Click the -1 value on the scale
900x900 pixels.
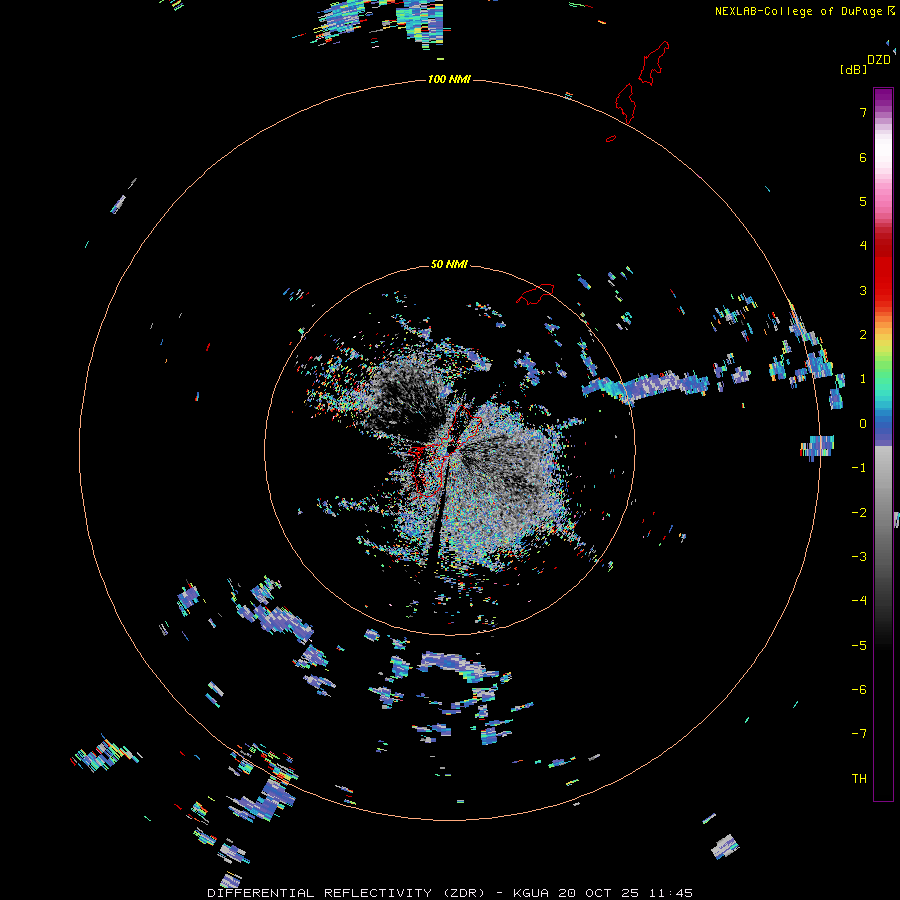tap(859, 468)
